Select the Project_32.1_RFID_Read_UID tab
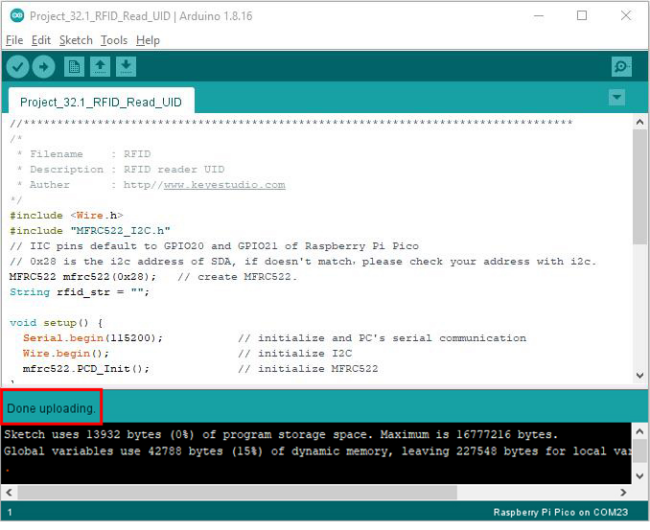The height and width of the screenshot is (530, 650). click(x=101, y=101)
